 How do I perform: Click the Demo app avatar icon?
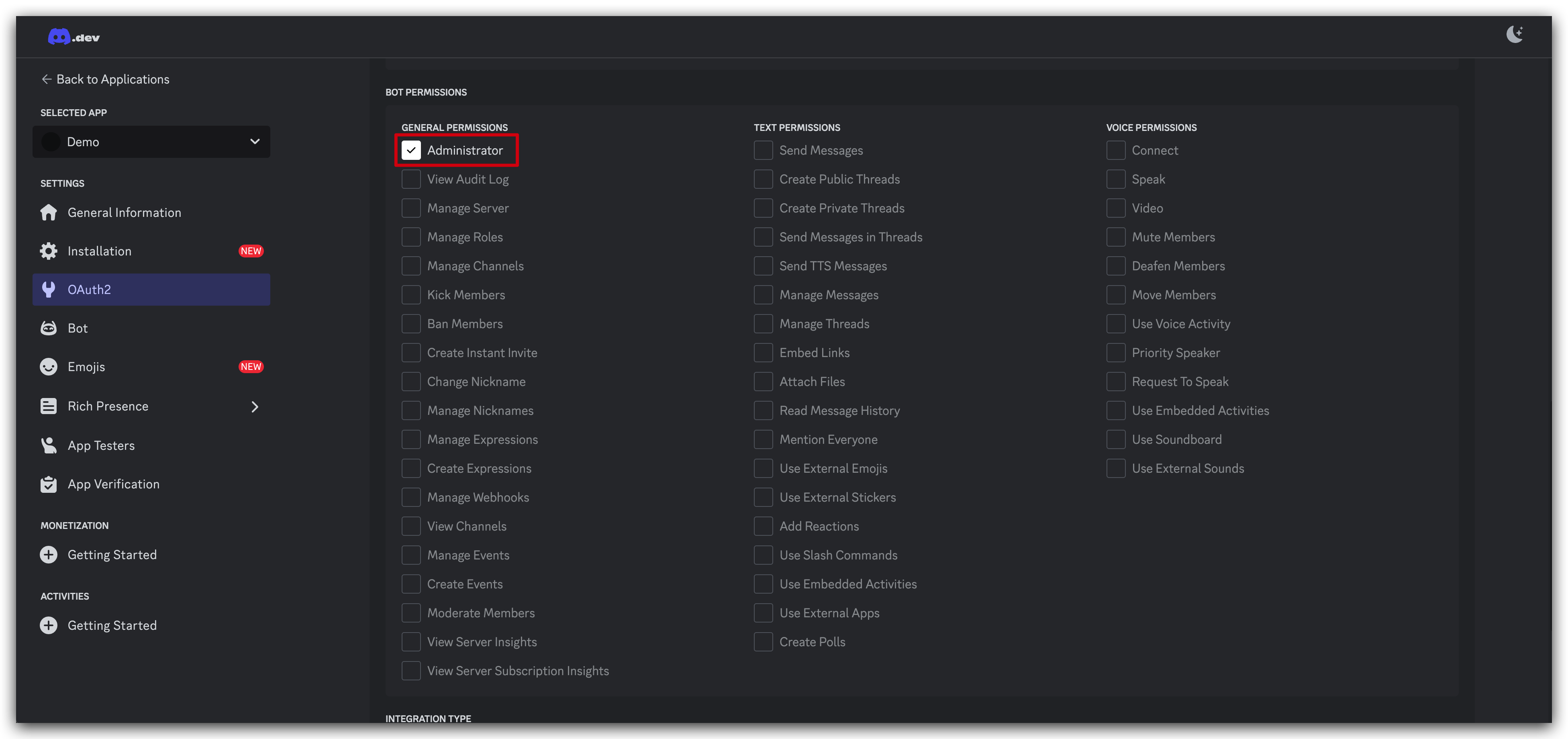pos(51,142)
